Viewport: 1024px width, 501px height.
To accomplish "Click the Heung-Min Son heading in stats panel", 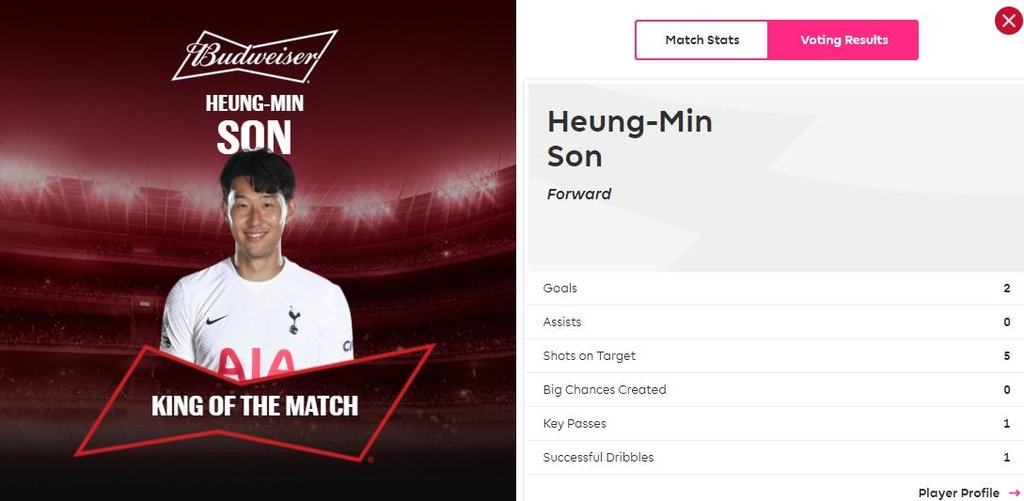I will 629,138.
